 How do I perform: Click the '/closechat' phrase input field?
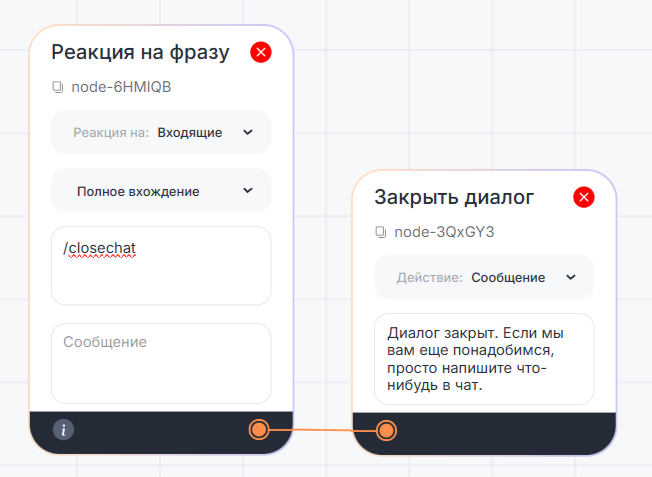tap(161, 265)
